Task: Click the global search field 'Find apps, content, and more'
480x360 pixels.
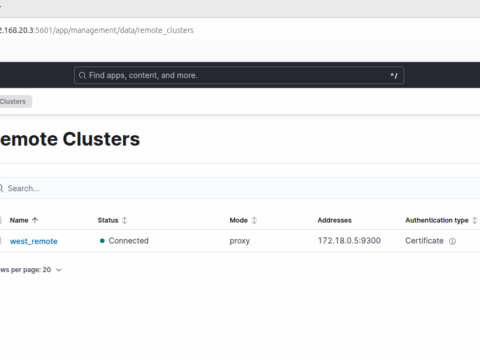Action: pyautogui.click(x=239, y=75)
